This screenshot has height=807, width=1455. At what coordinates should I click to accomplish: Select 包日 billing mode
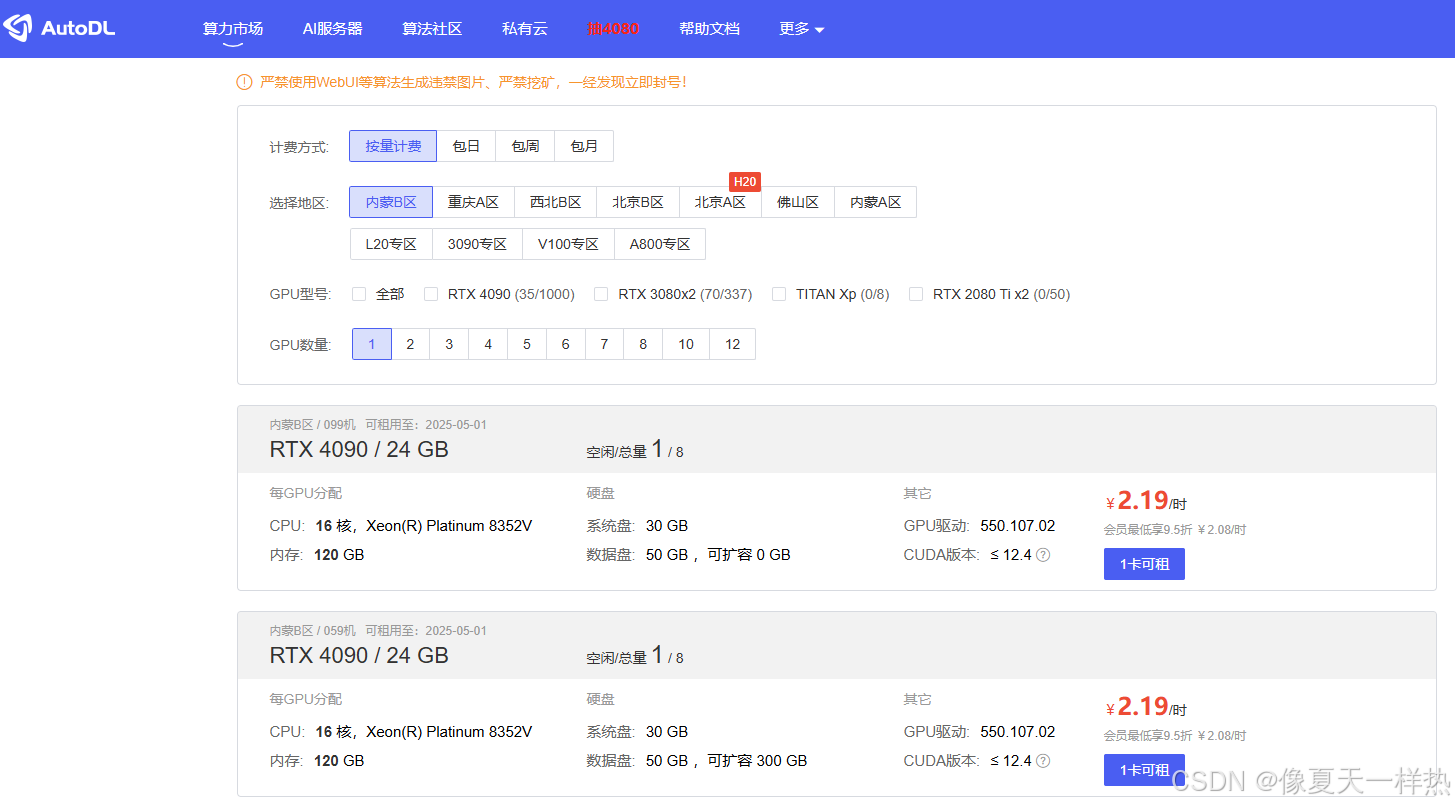pyautogui.click(x=466, y=146)
